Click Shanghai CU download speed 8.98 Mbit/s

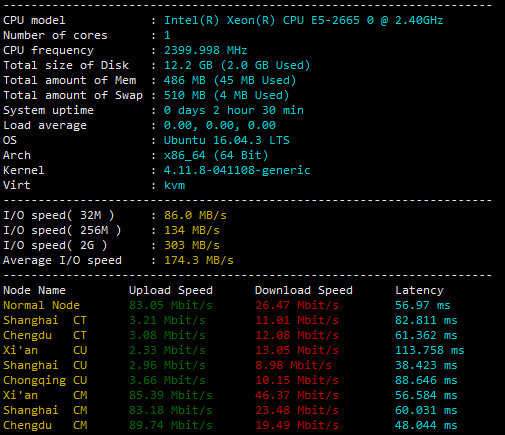[x=293, y=365]
